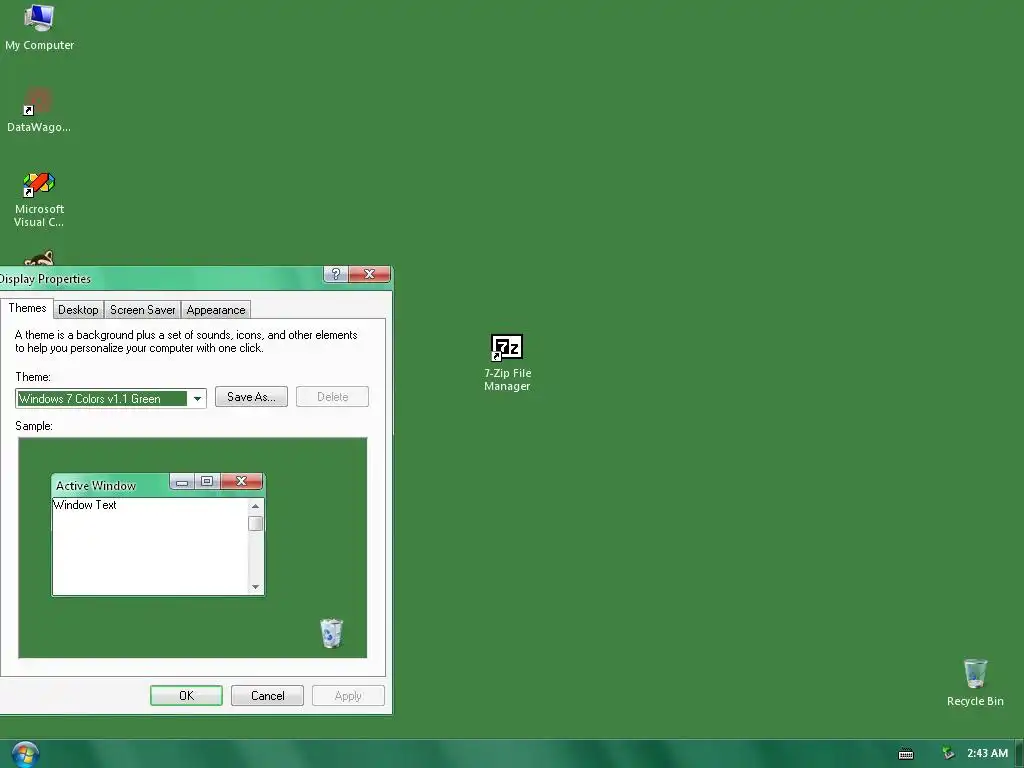
Task: Expand the Theme dropdown arrow
Action: 197,398
